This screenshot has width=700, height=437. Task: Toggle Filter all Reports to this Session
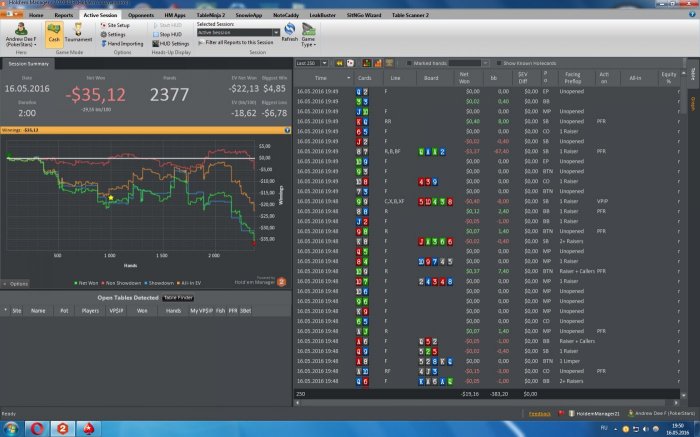point(202,42)
